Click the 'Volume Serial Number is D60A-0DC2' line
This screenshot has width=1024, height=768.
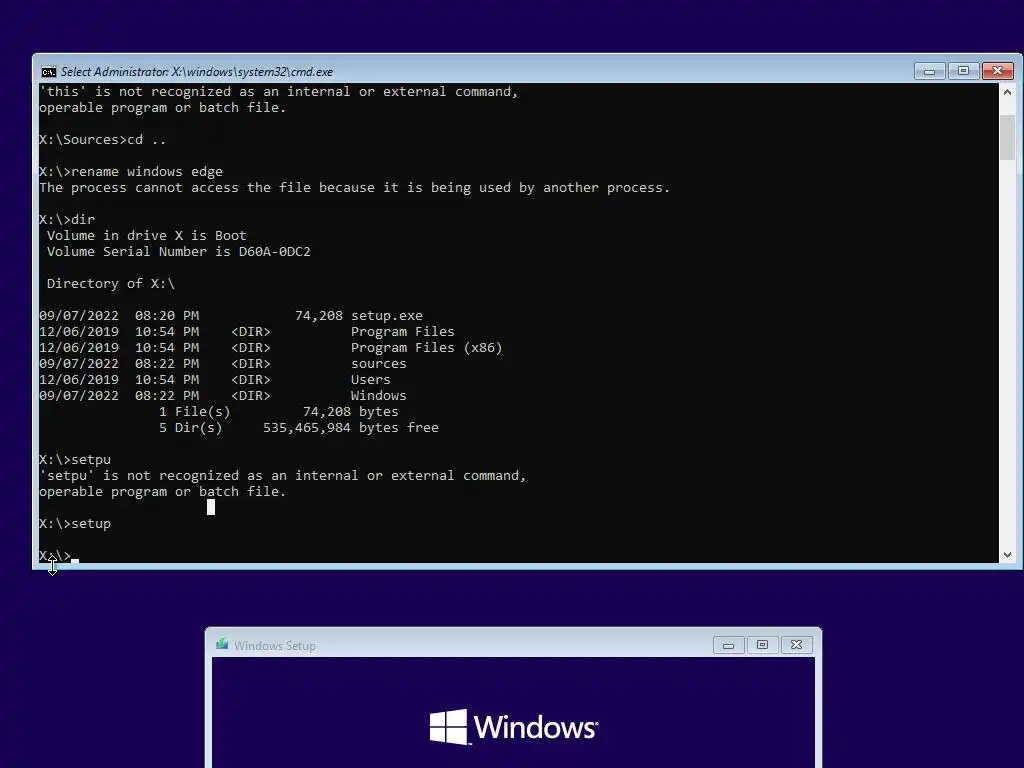(178, 251)
